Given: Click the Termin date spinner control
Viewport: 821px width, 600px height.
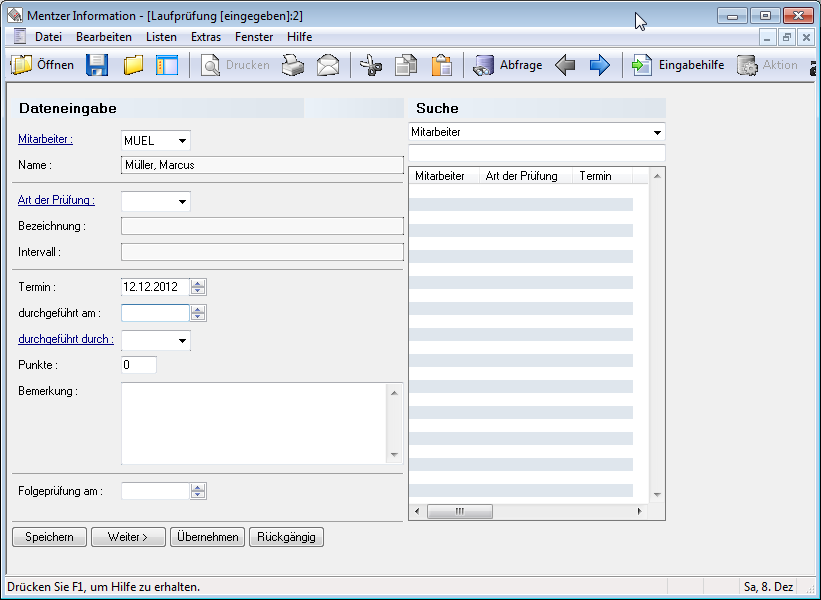Looking at the screenshot, I should pos(198,287).
